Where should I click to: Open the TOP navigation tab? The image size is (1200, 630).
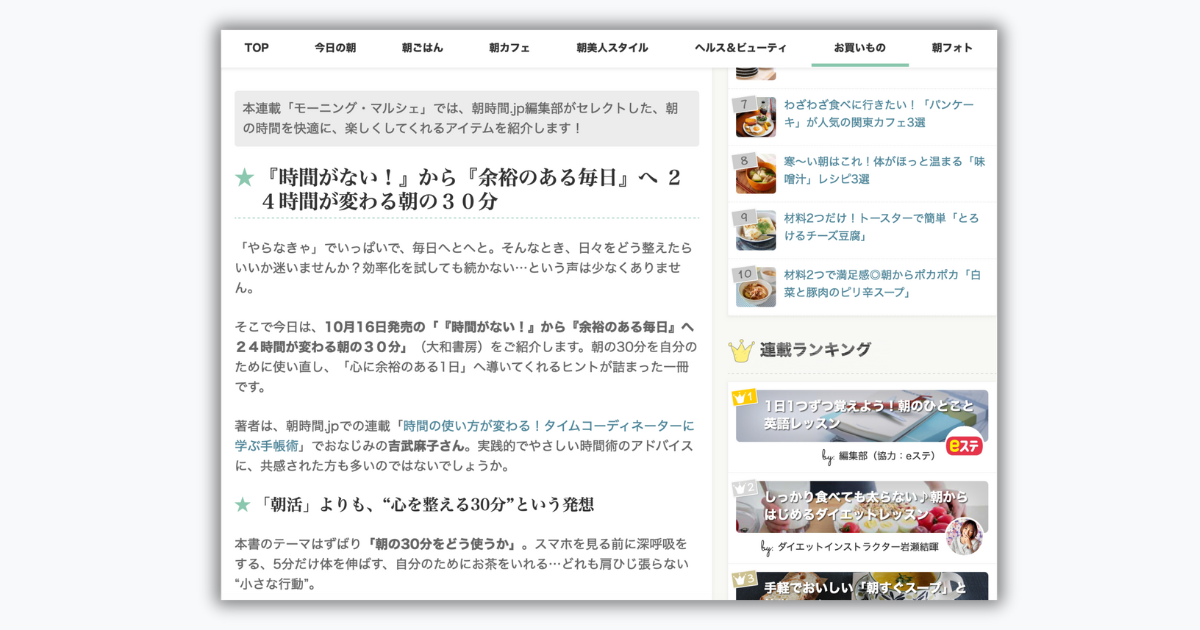pos(256,48)
